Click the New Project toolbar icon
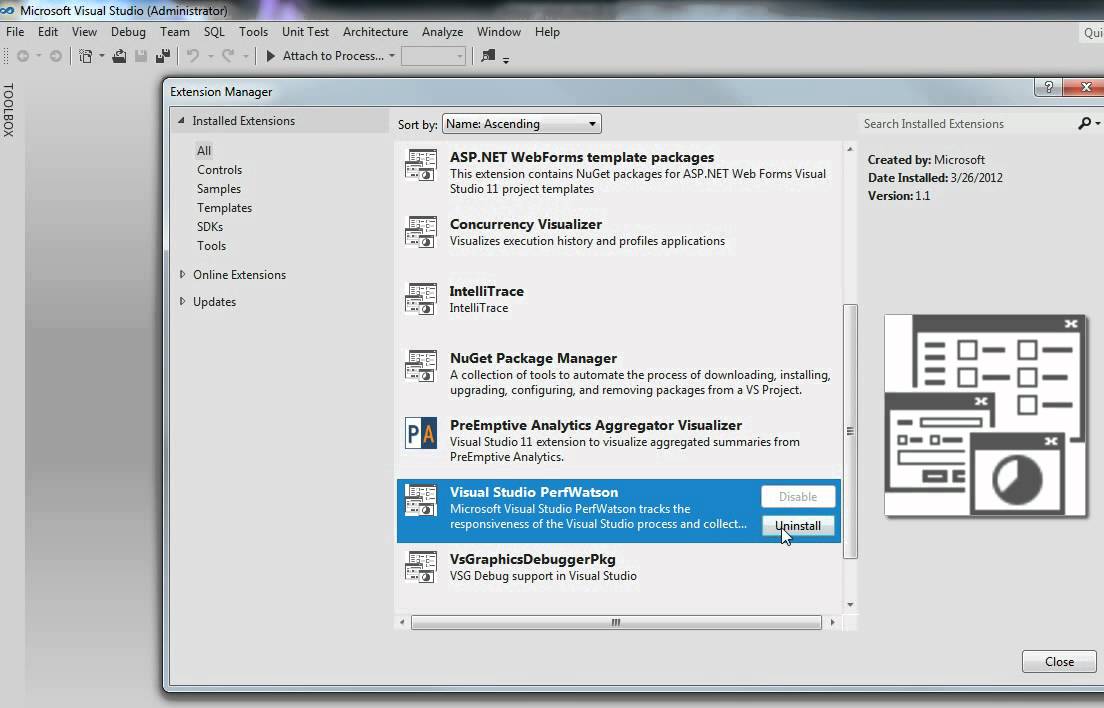Image resolution: width=1104 pixels, height=708 pixels. pyautogui.click(x=85, y=56)
